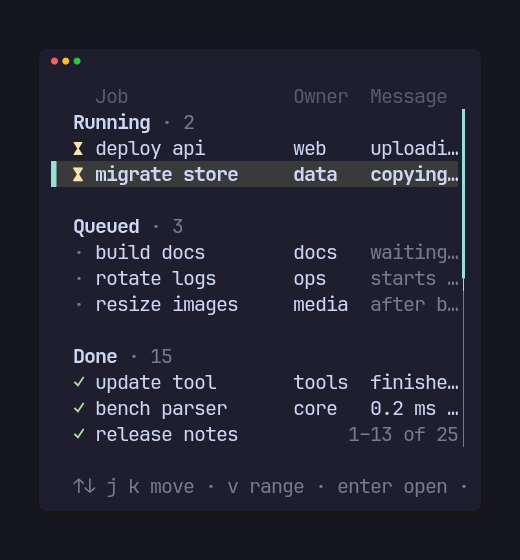Screen dimensions: 520x560
Task: Click the yellow minimize window dot
Action: [66, 61]
